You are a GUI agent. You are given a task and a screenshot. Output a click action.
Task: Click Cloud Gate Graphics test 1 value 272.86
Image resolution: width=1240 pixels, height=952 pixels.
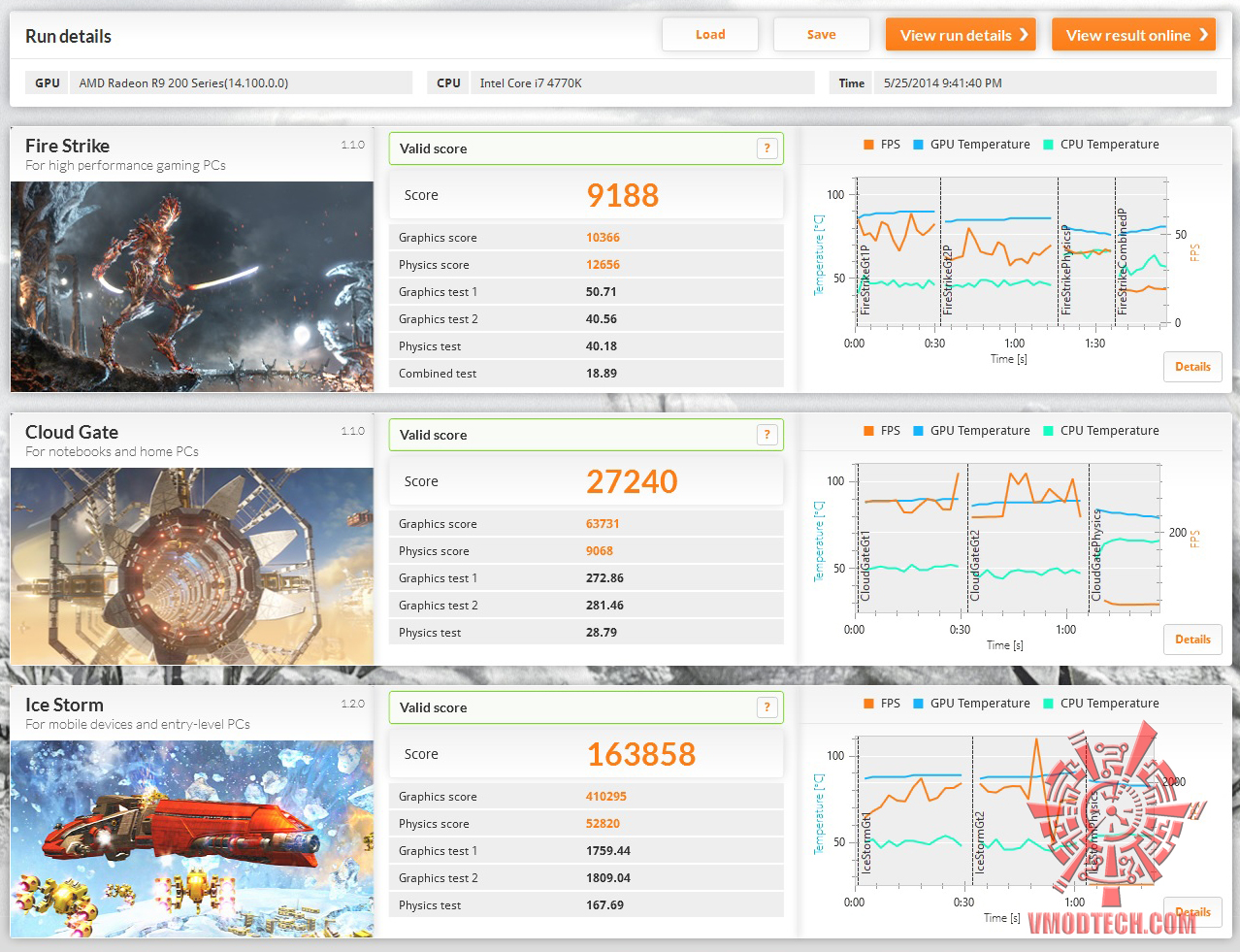(604, 578)
